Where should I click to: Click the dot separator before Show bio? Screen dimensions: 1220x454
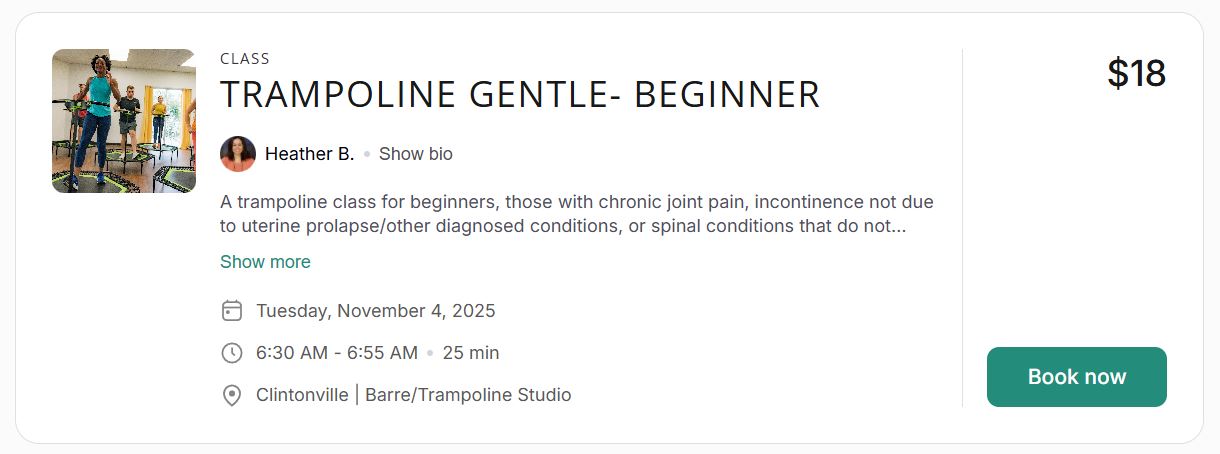coord(367,155)
